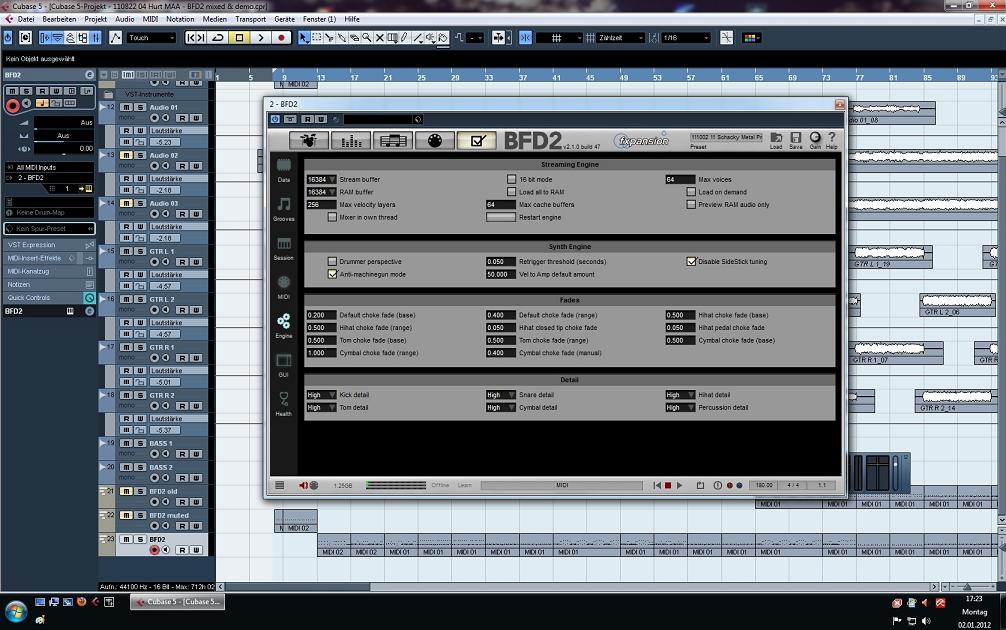Viewport: 1006px width, 630px height.
Task: Click the VST Expression inspector section
Action: point(49,245)
